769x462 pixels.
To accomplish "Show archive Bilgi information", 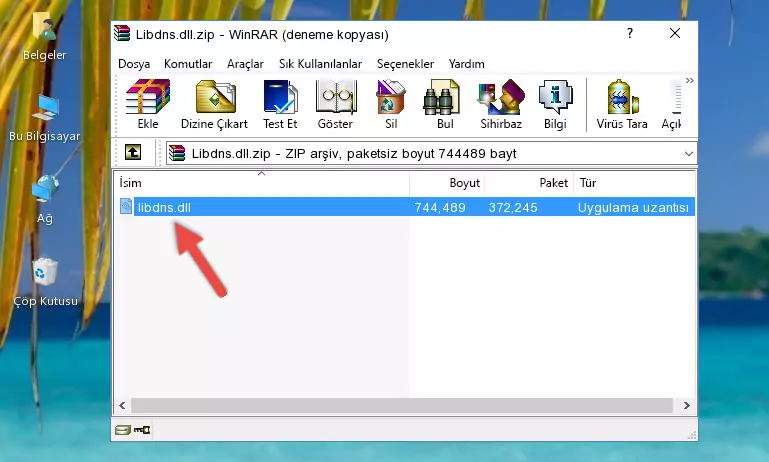I will pyautogui.click(x=555, y=104).
